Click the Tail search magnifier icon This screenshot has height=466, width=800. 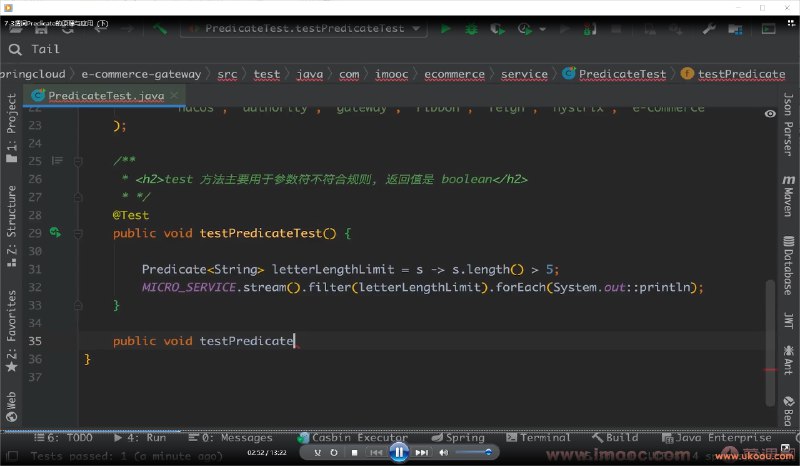(15, 49)
